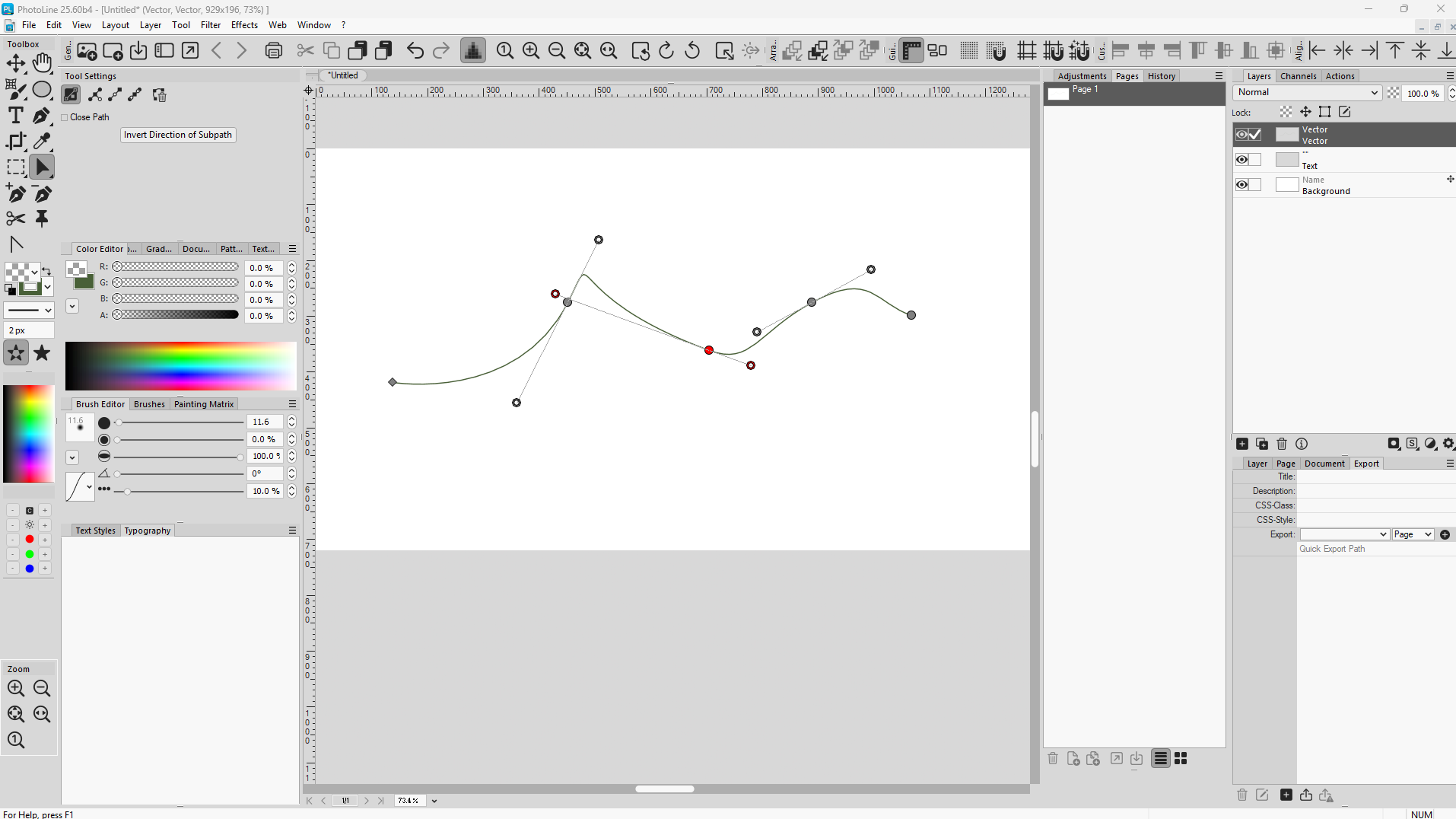Select the Eyedropper color picker tool
Viewport: 1456px width, 819px height.
(x=43, y=142)
